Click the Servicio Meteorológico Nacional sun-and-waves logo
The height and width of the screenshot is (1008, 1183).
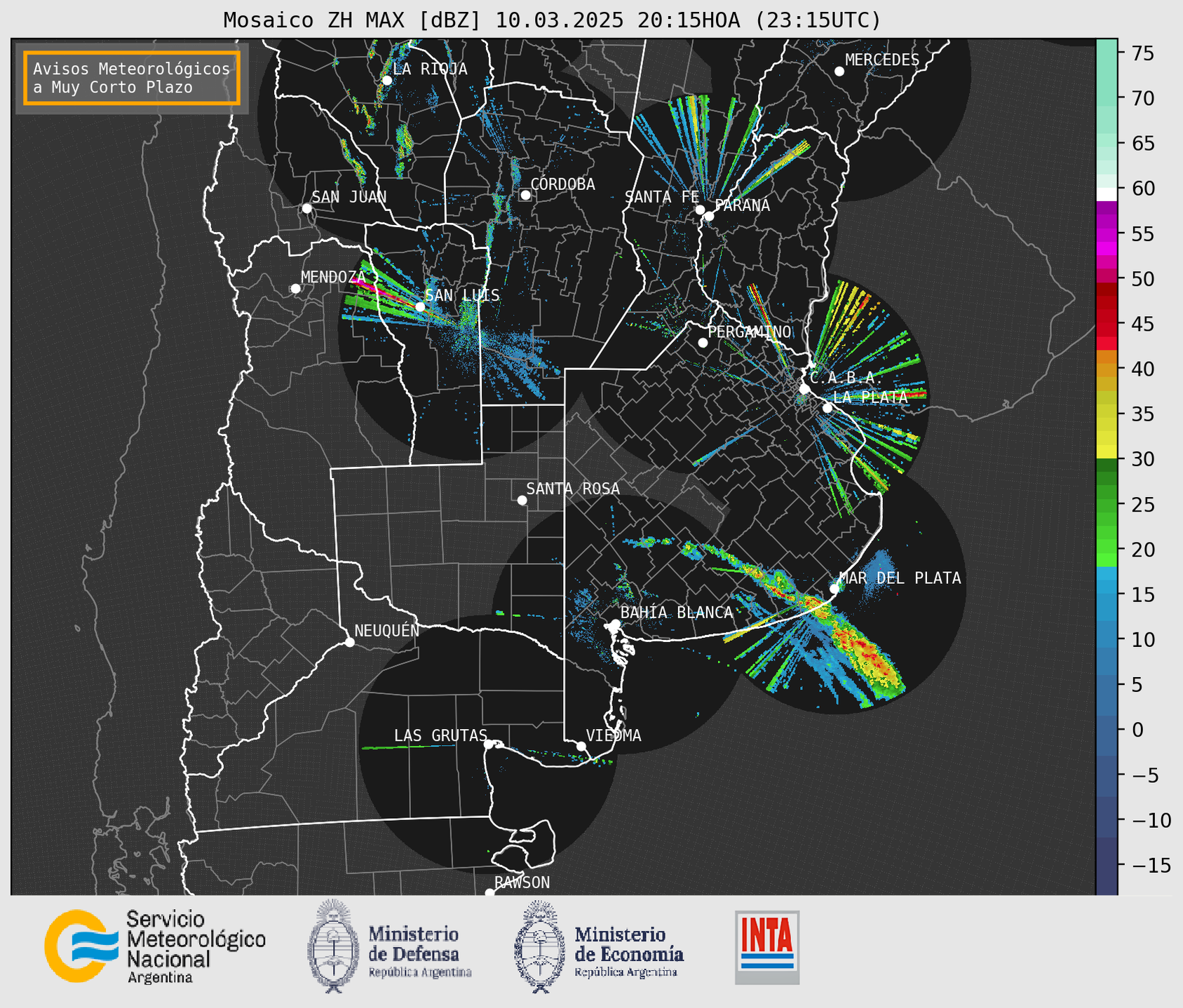pyautogui.click(x=81, y=946)
